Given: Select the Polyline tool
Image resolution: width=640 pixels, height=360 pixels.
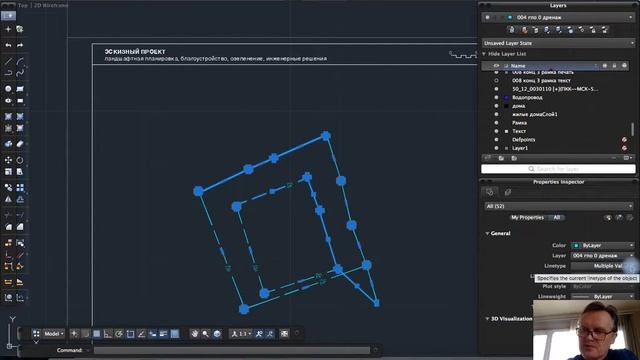Looking at the screenshot, I should pyautogui.click(x=8, y=73).
